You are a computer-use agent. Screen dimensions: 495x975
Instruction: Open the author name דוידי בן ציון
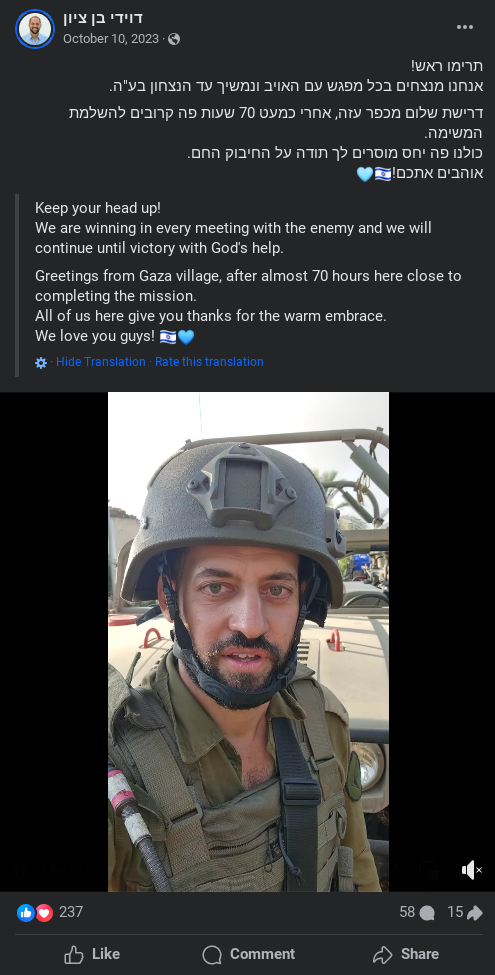tap(103, 18)
